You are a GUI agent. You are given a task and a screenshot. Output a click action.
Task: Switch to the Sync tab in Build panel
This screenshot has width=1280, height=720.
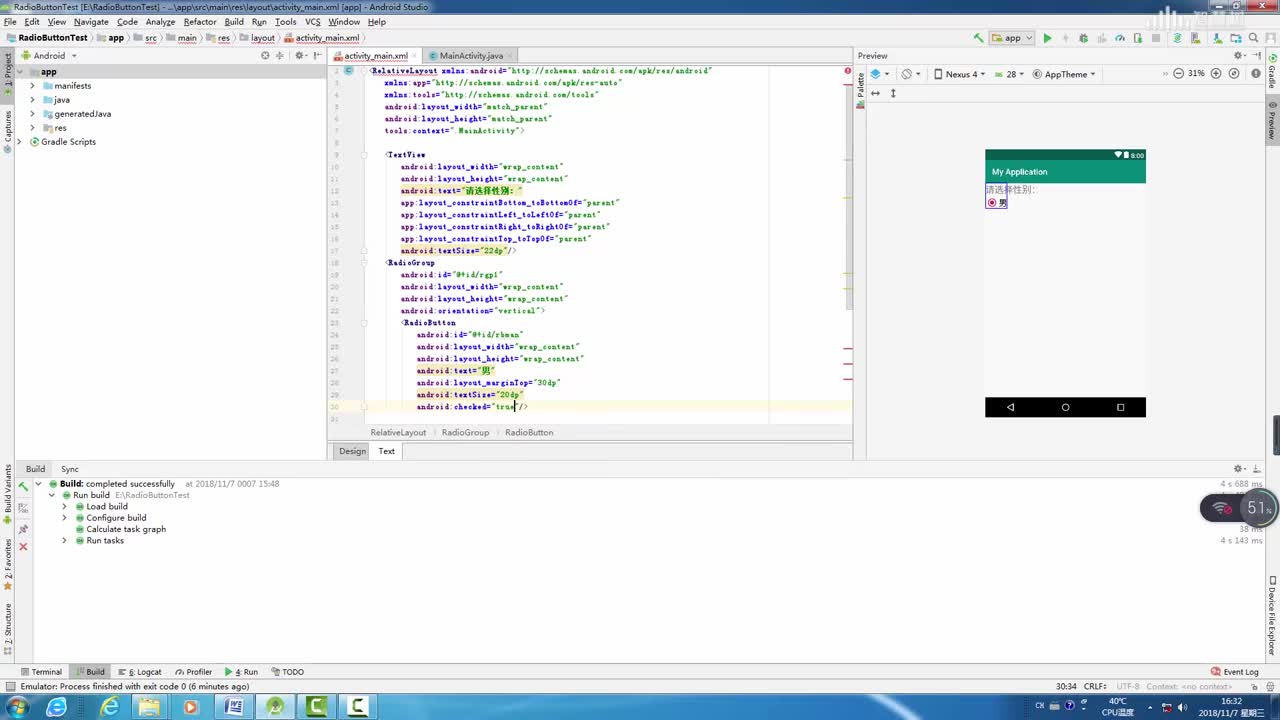point(69,469)
